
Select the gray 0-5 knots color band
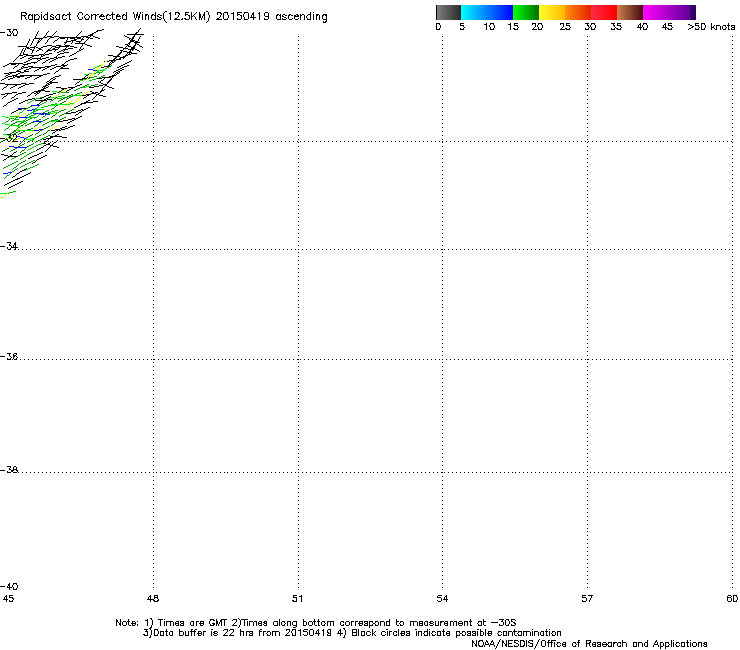coord(448,12)
